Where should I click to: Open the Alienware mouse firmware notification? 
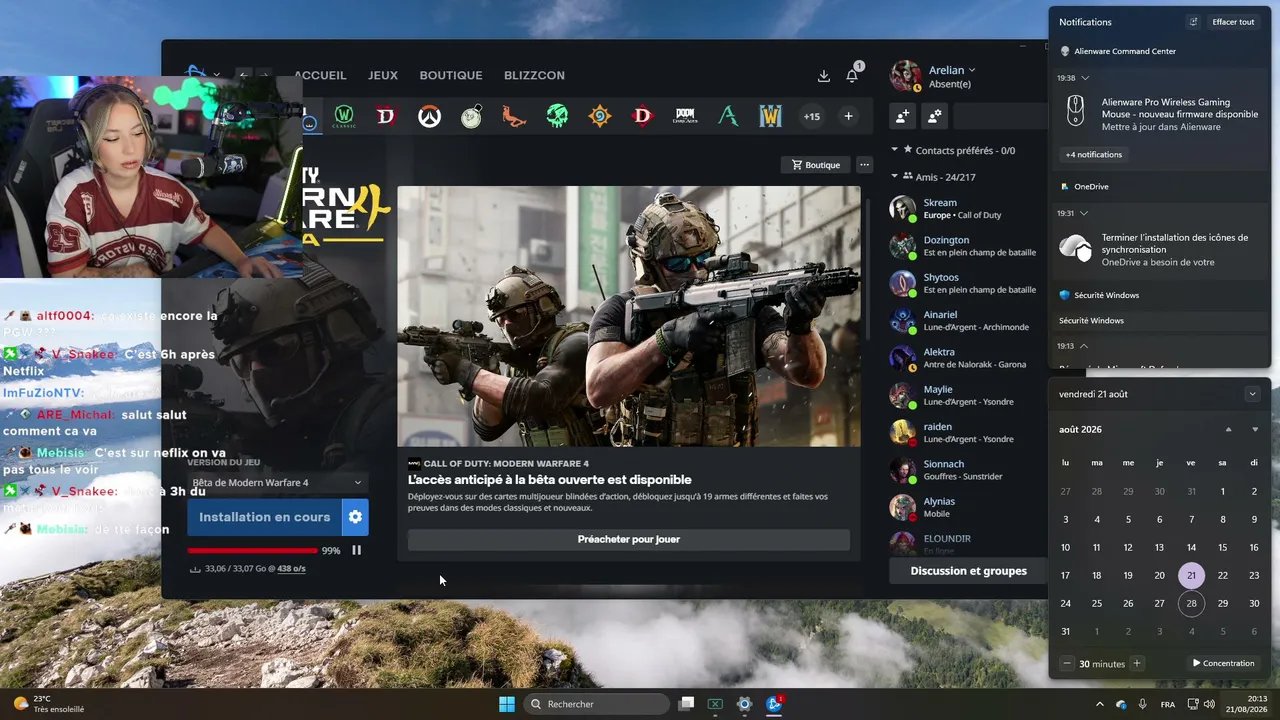[x=1160, y=114]
